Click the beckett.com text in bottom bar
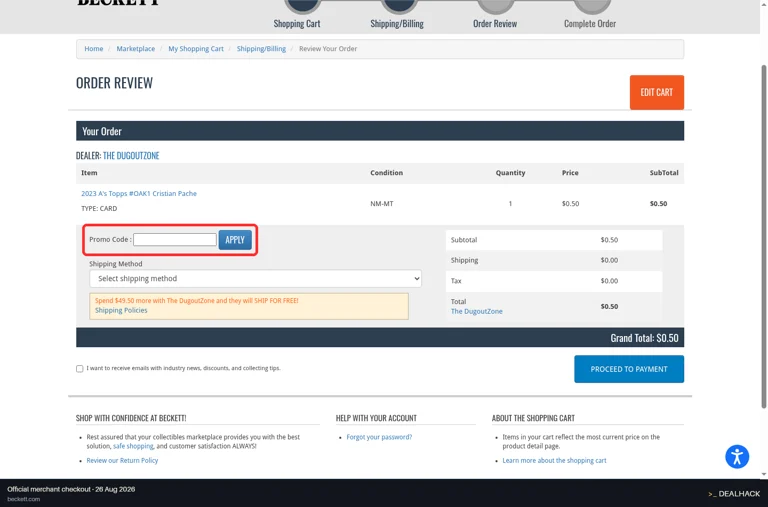The height and width of the screenshot is (507, 768). [24, 499]
